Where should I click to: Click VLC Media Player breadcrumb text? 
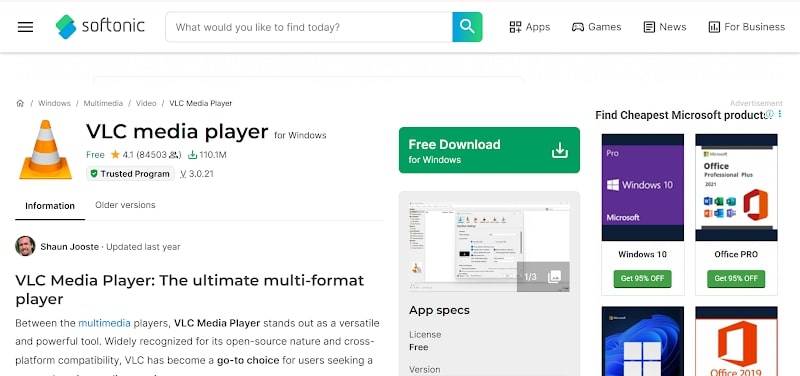pyautogui.click(x=201, y=103)
